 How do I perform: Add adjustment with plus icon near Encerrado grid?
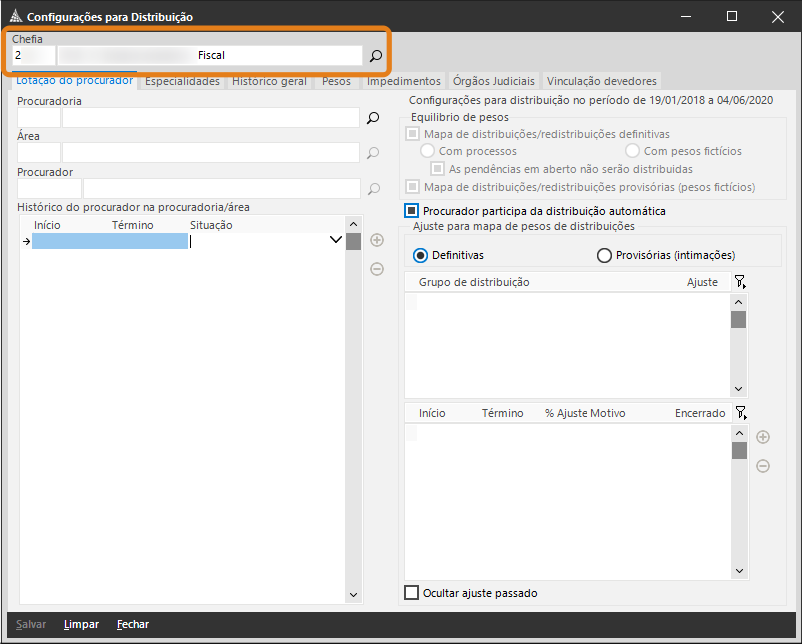(762, 437)
